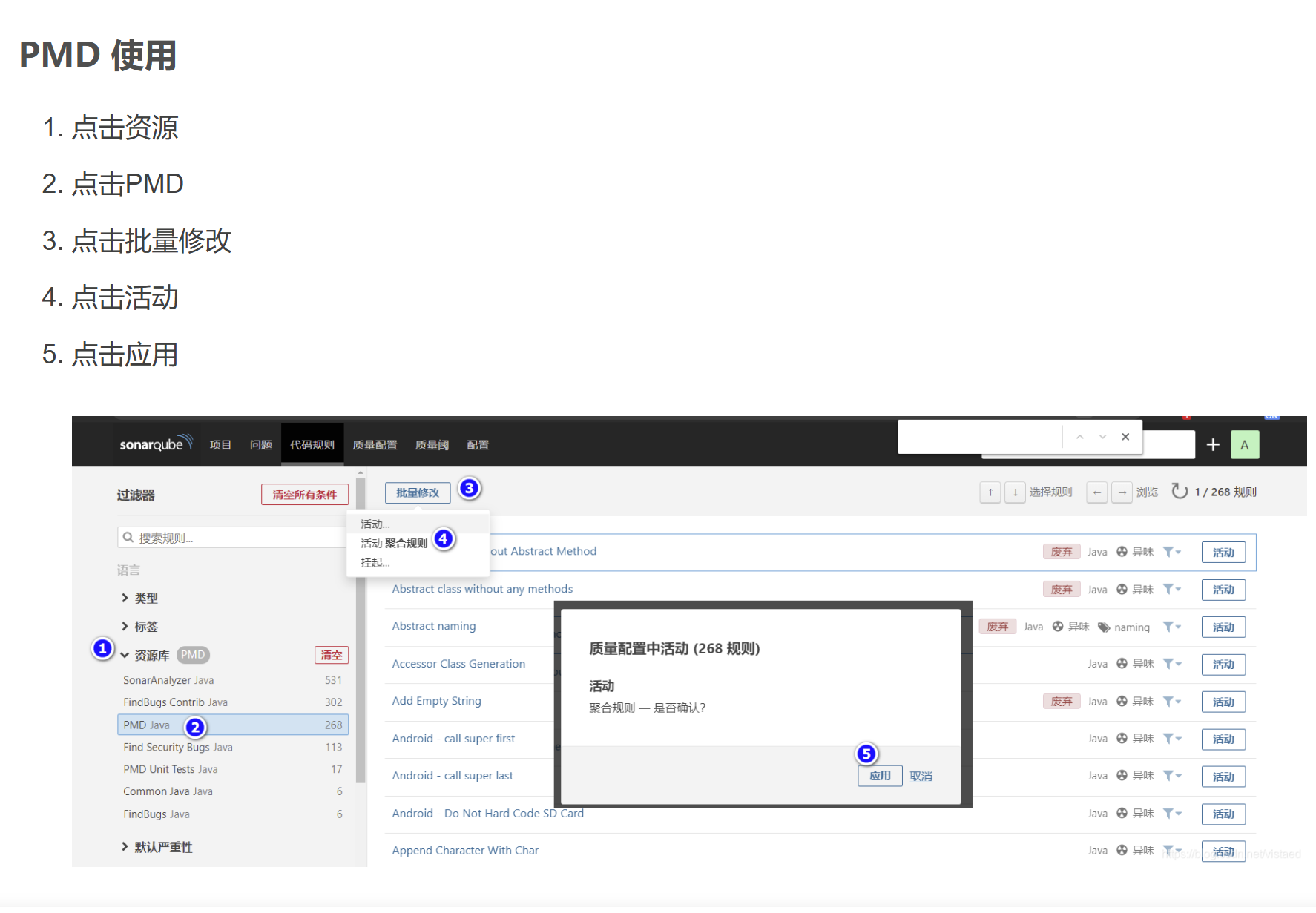Click 应用 in the confirmation dialog
Image resolution: width=1316 pixels, height=913 pixels.
click(879, 775)
